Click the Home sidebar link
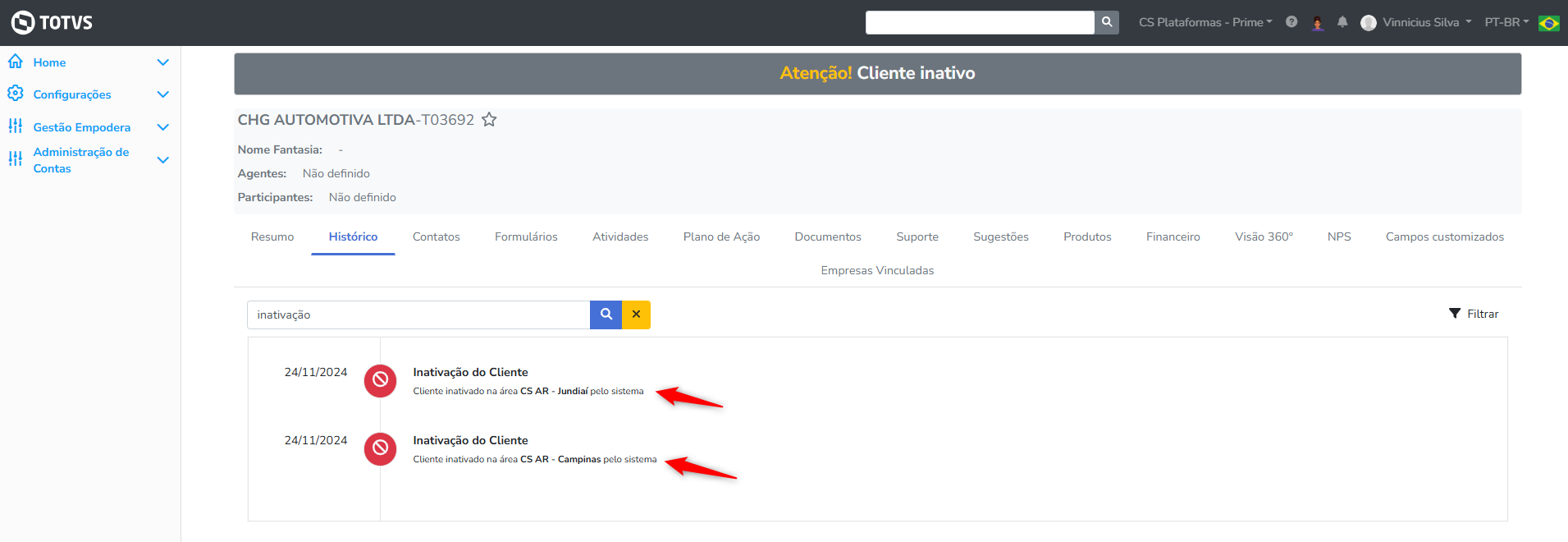 (49, 62)
